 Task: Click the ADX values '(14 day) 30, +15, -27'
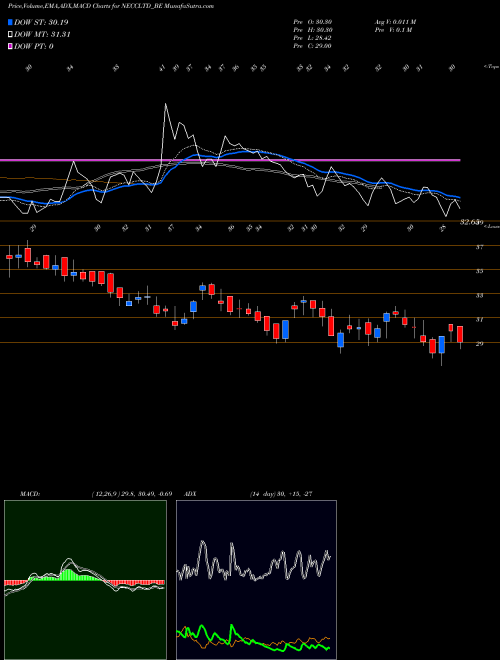pos(281,494)
